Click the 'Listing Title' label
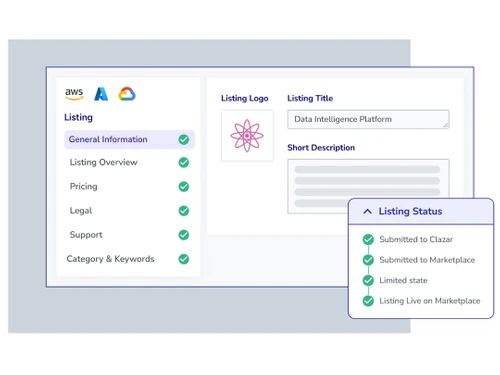This screenshot has width=500, height=375. tap(310, 98)
